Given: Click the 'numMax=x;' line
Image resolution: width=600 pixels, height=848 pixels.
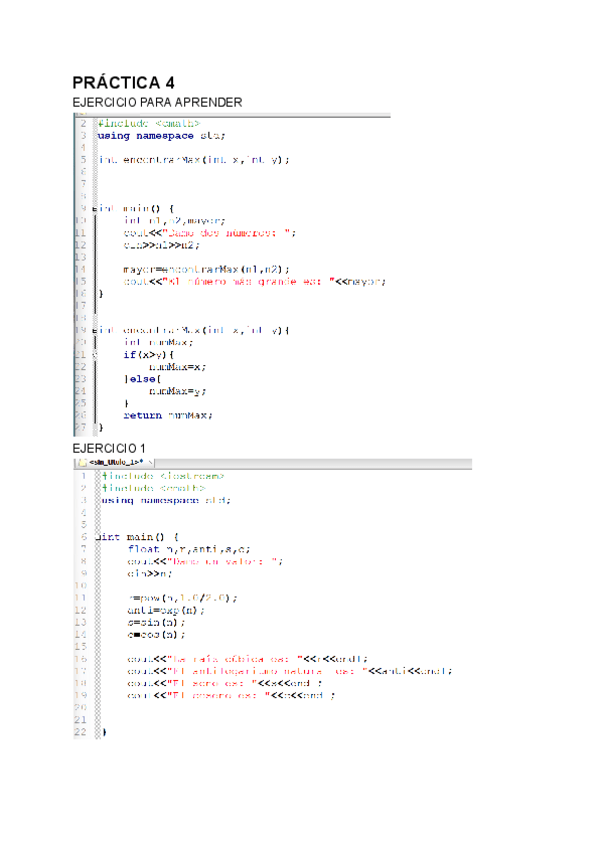Looking at the screenshot, I should point(177,367).
